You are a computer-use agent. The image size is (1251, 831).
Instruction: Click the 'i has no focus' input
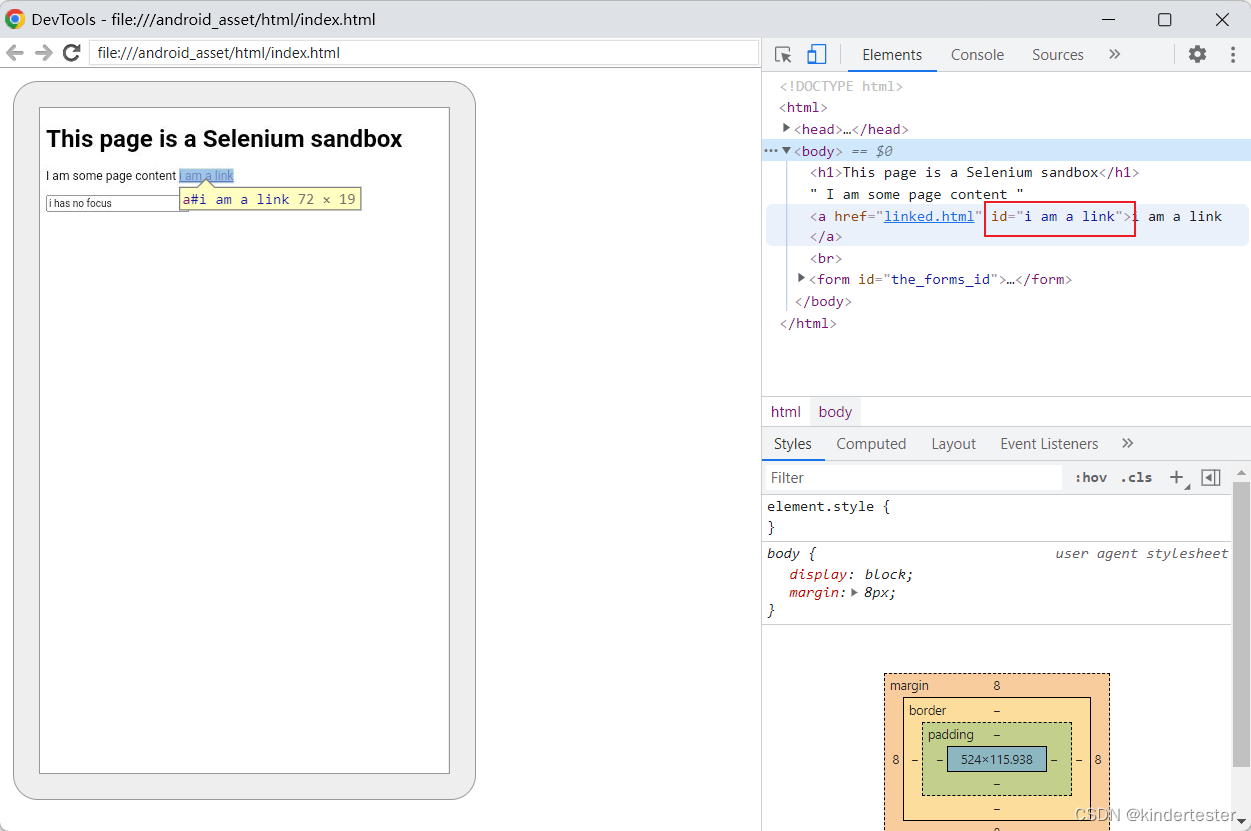click(116, 203)
